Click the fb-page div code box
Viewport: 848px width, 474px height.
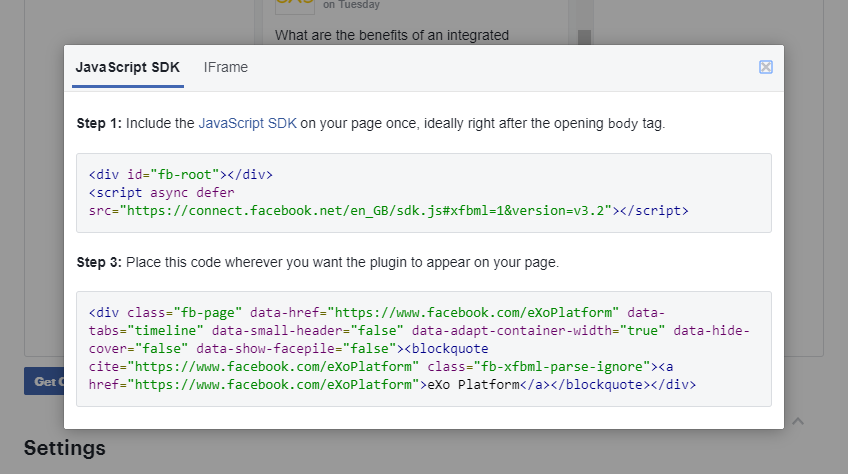tap(423, 349)
